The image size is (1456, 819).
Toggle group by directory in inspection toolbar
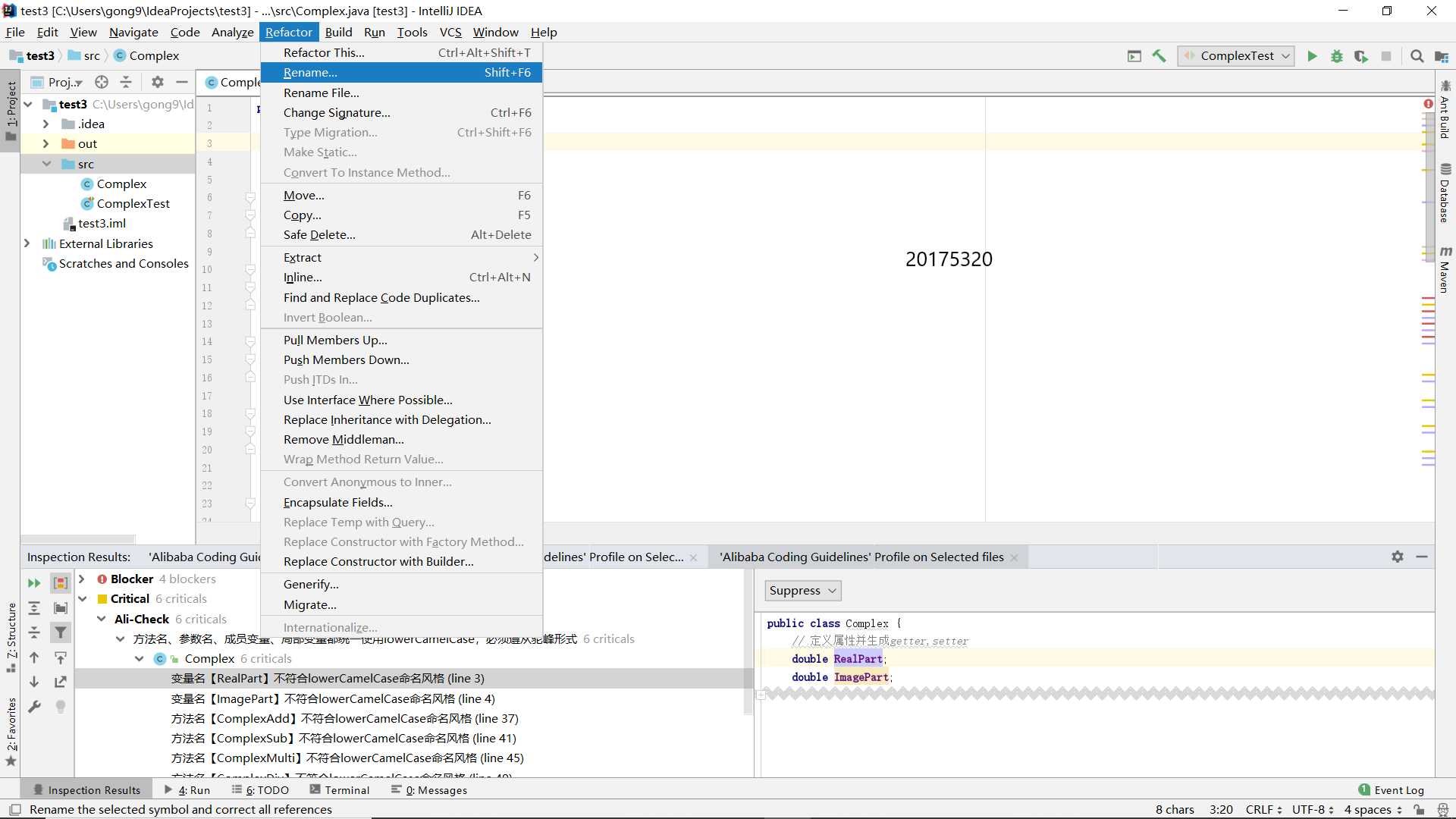coord(61,608)
